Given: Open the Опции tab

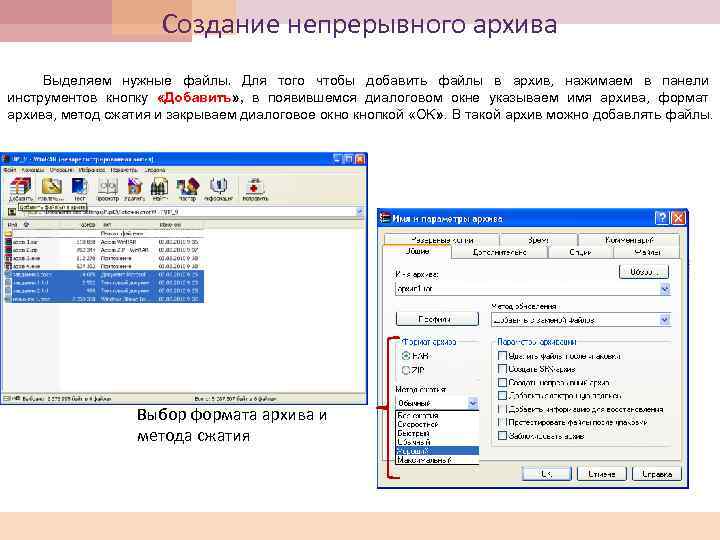Looking at the screenshot, I should pyautogui.click(x=580, y=252).
